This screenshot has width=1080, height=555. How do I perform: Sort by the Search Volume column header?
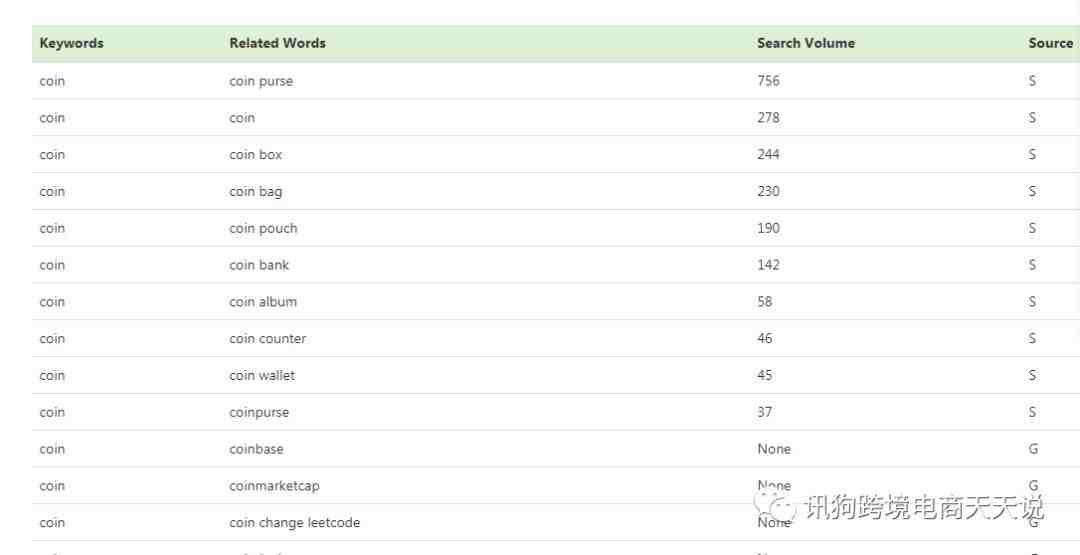pyautogui.click(x=805, y=43)
